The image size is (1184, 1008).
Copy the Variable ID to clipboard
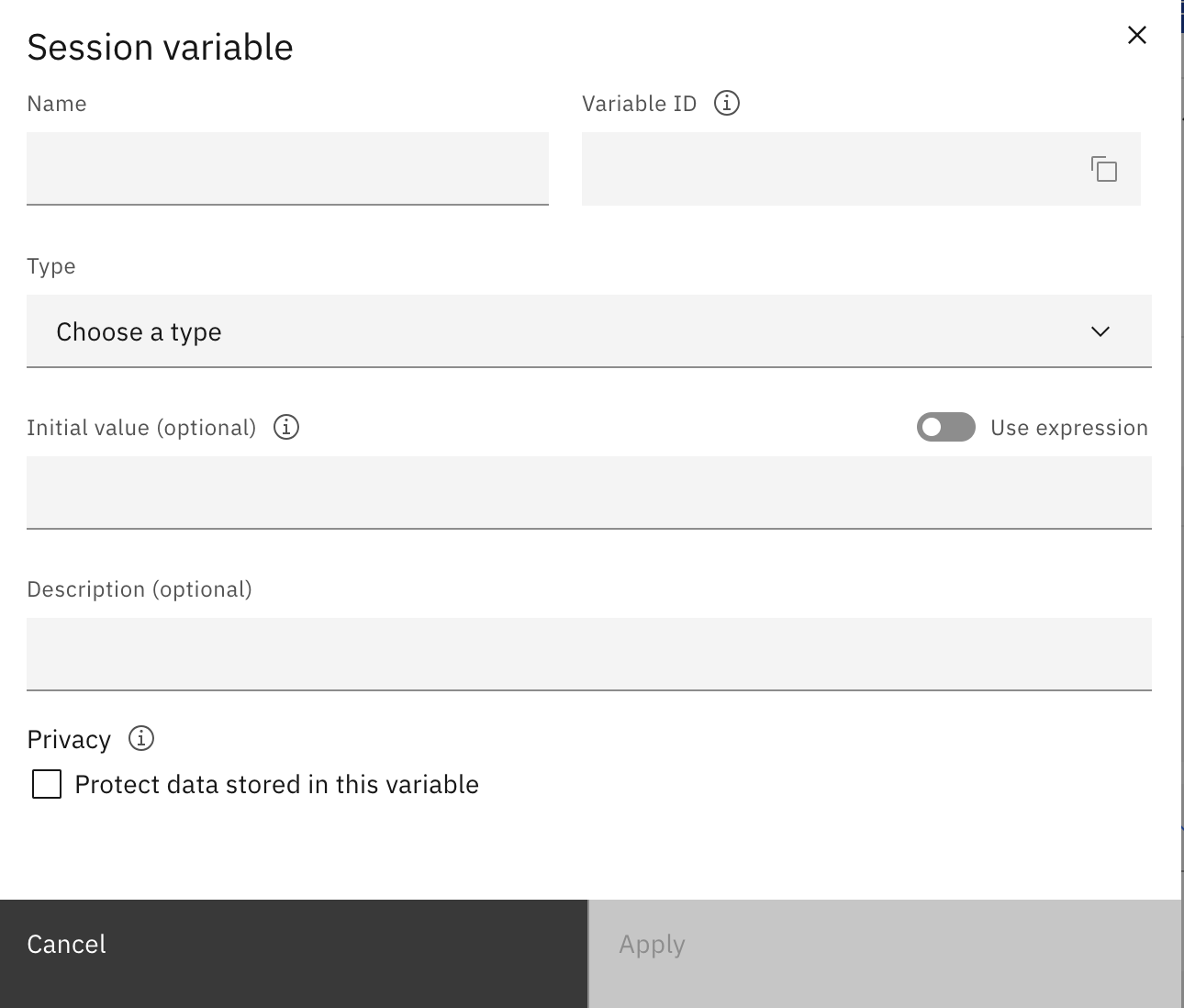pos(1103,169)
